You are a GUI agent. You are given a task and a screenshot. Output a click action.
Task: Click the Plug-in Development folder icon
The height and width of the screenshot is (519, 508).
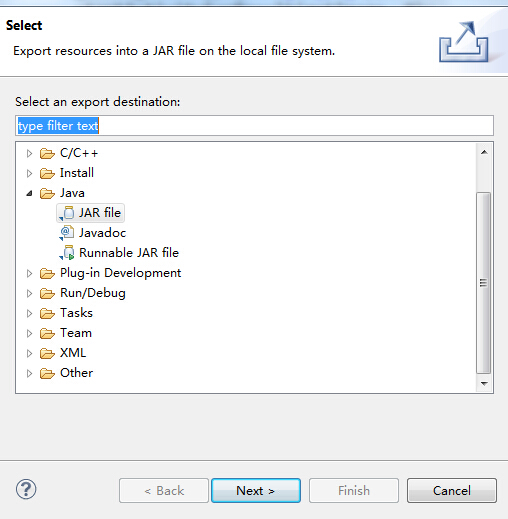tap(47, 274)
